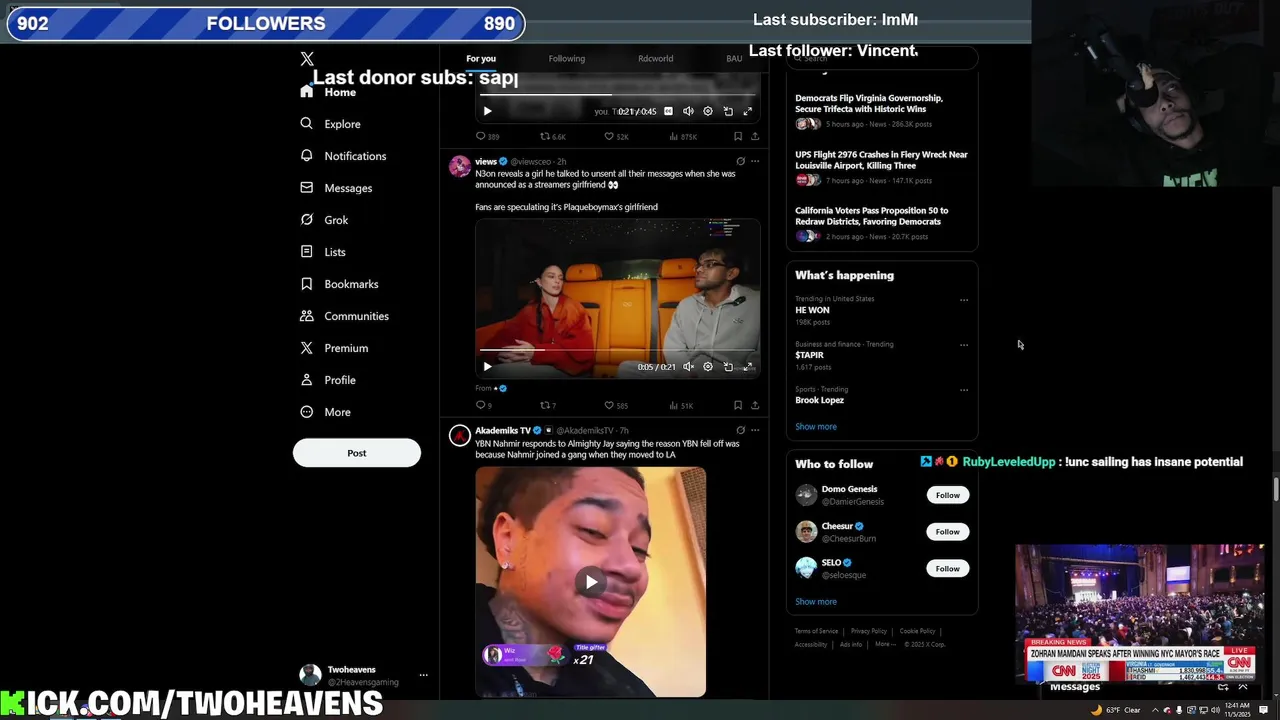Open settings gear on N3on video
The width and height of the screenshot is (1280, 720).
tap(708, 367)
